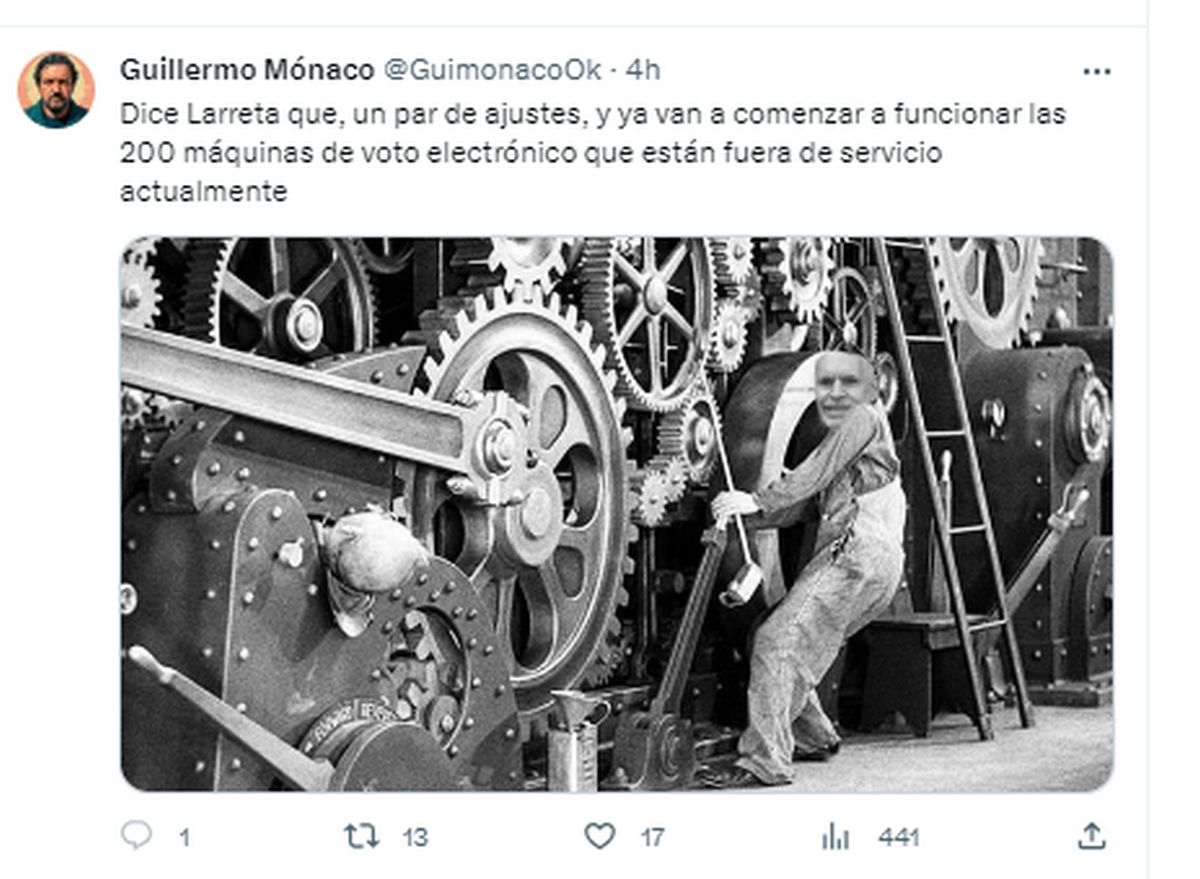Image resolution: width=1200 pixels, height=879 pixels.
Task: Click the reply count 1
Action: [184, 837]
